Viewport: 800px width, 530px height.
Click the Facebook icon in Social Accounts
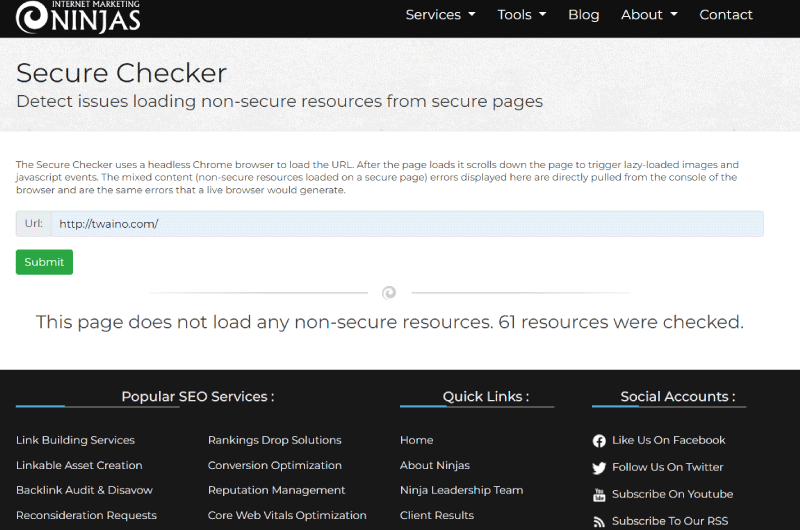pyautogui.click(x=599, y=441)
